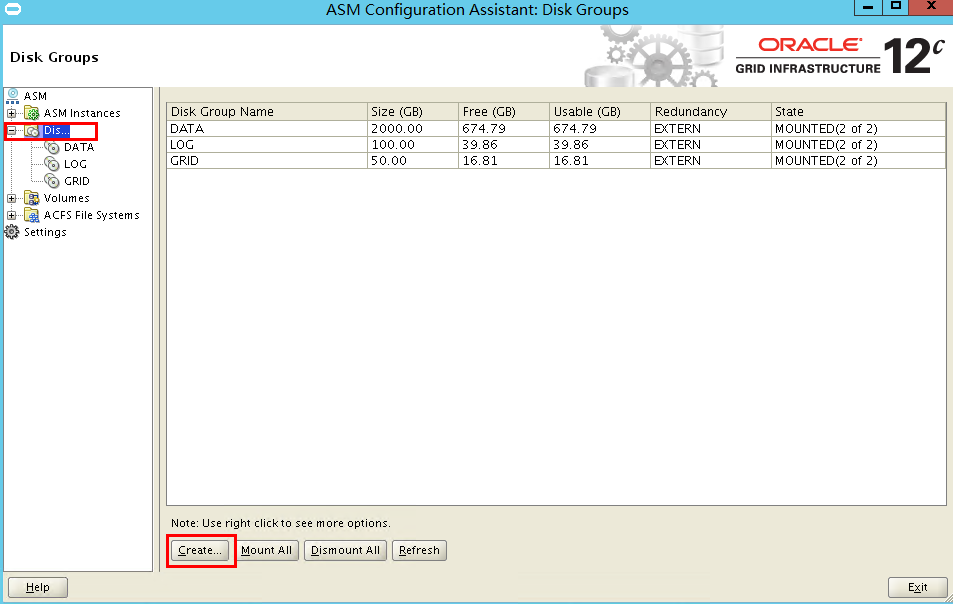Click the Volumes folder icon
This screenshot has height=604, width=953.
pyautogui.click(x=32, y=198)
